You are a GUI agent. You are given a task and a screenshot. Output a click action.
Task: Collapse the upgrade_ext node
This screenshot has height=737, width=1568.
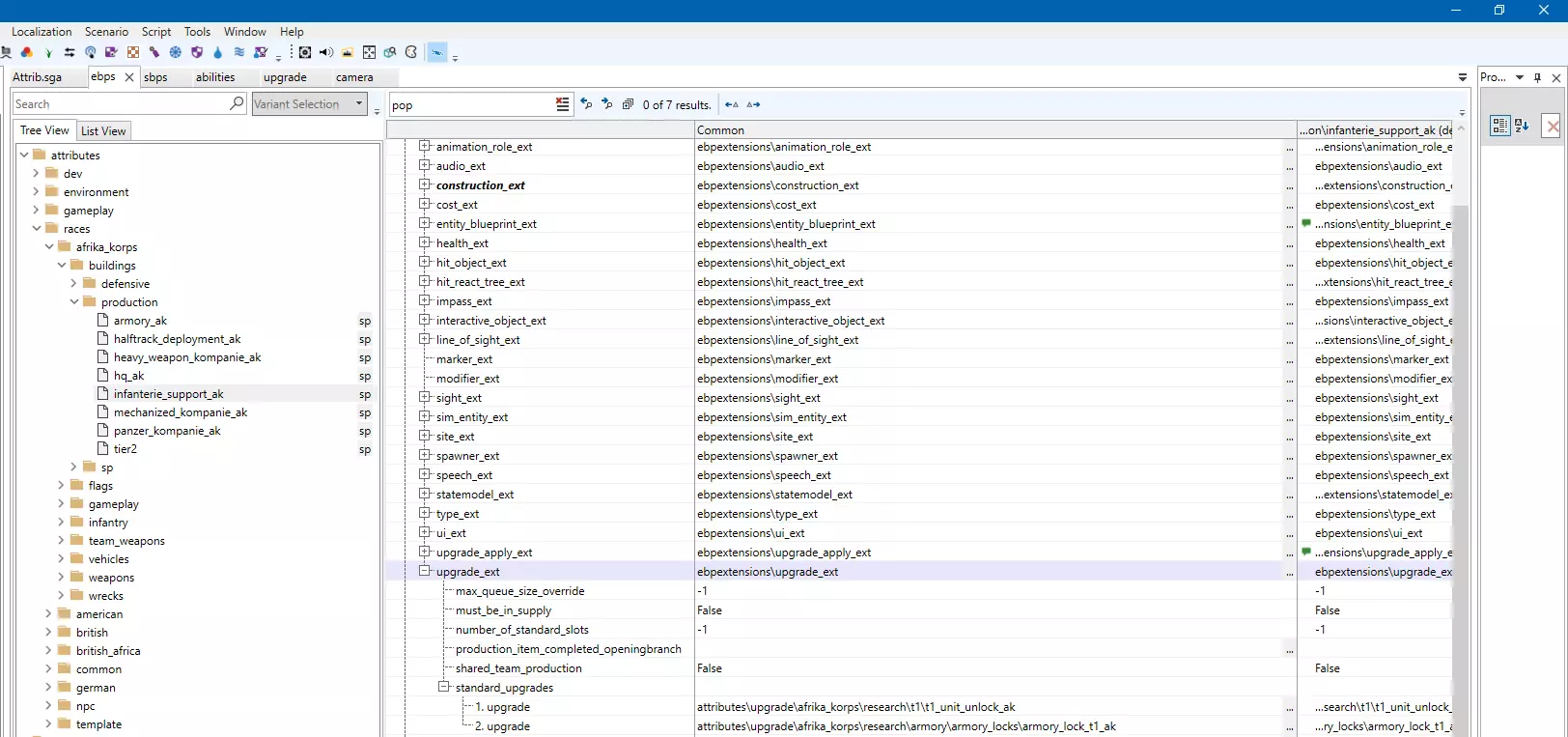click(424, 572)
